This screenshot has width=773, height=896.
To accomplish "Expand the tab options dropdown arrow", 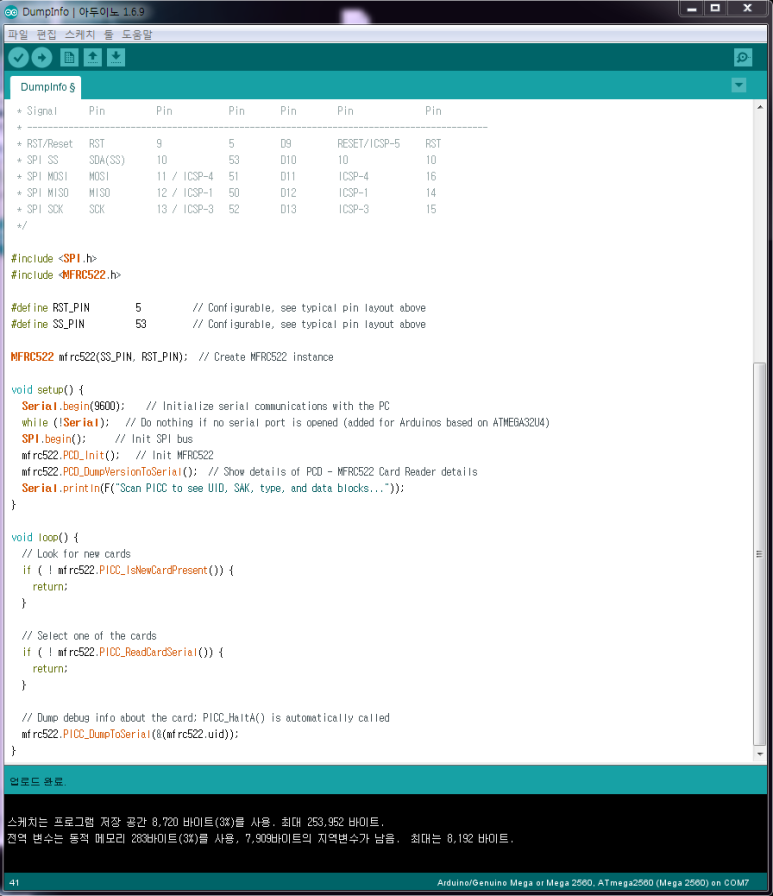I will (x=739, y=85).
